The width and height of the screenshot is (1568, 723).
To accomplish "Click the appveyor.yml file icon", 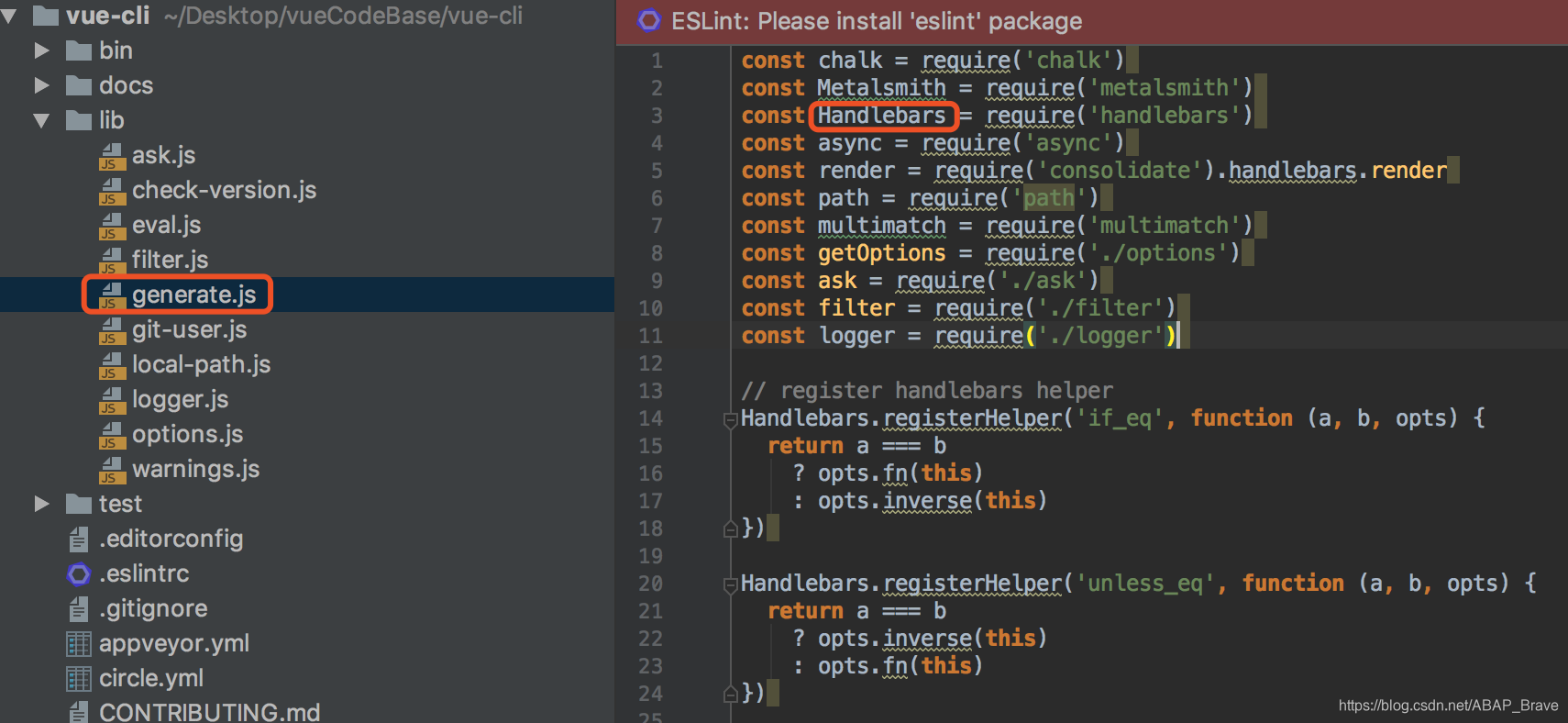I will click(79, 643).
